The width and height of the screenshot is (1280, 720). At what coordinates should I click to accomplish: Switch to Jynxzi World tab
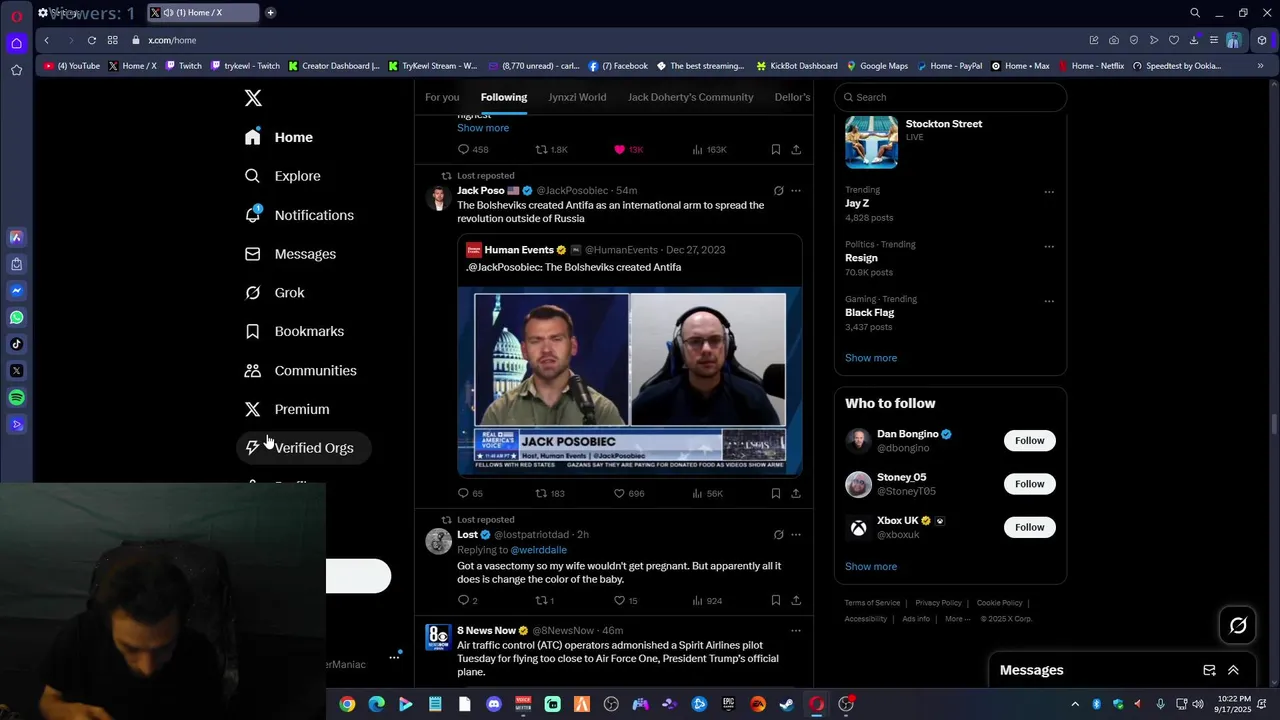pyautogui.click(x=577, y=97)
